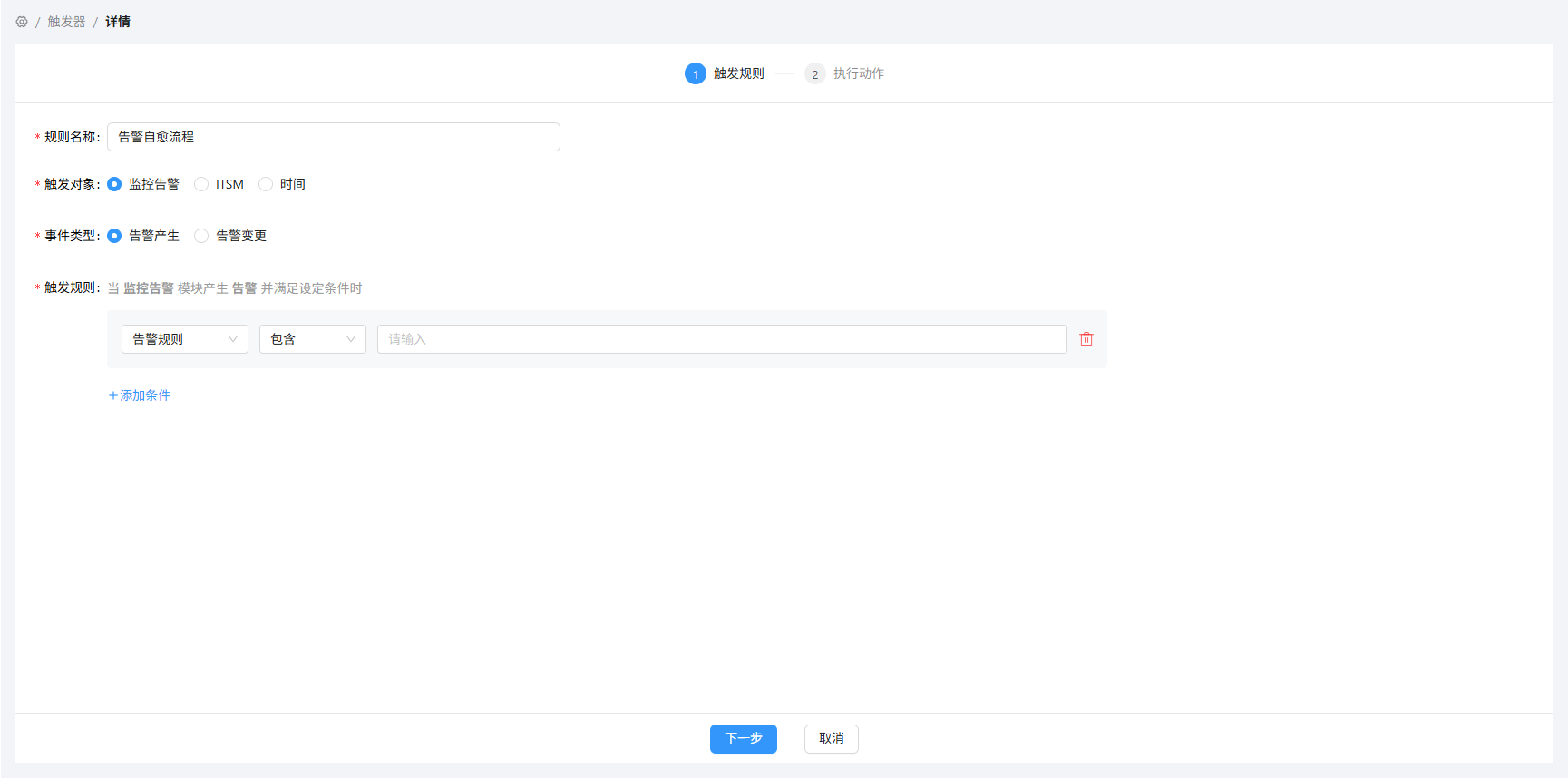The height and width of the screenshot is (778, 1568).
Task: Select the 监控告警 radio option
Action: coord(114,184)
